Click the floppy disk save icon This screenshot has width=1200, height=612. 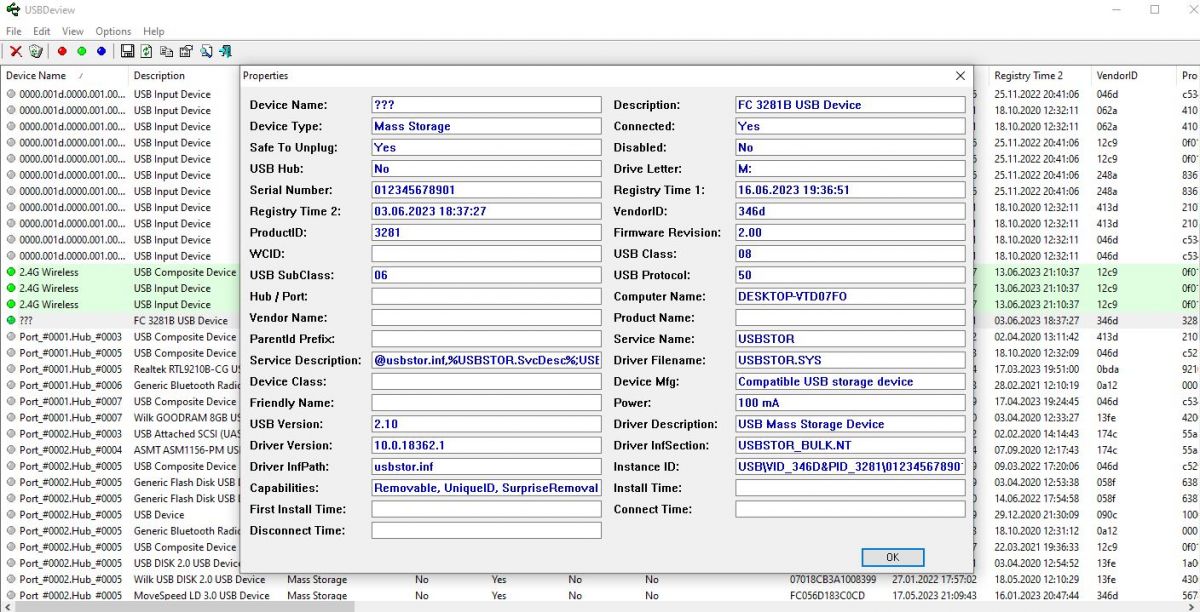[127, 51]
